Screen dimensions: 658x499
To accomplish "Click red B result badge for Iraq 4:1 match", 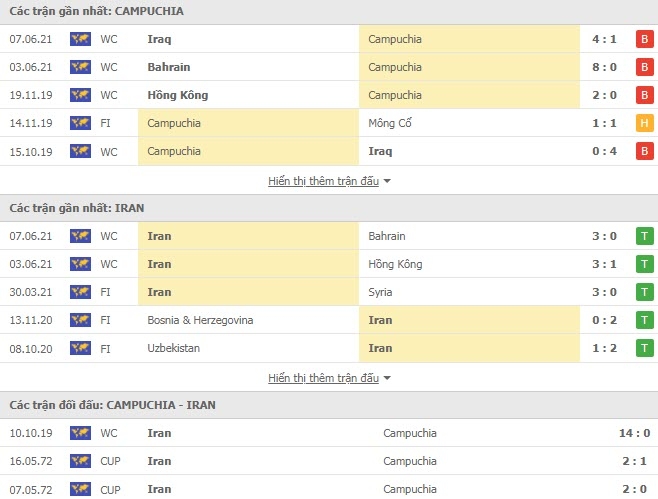I will point(645,39).
